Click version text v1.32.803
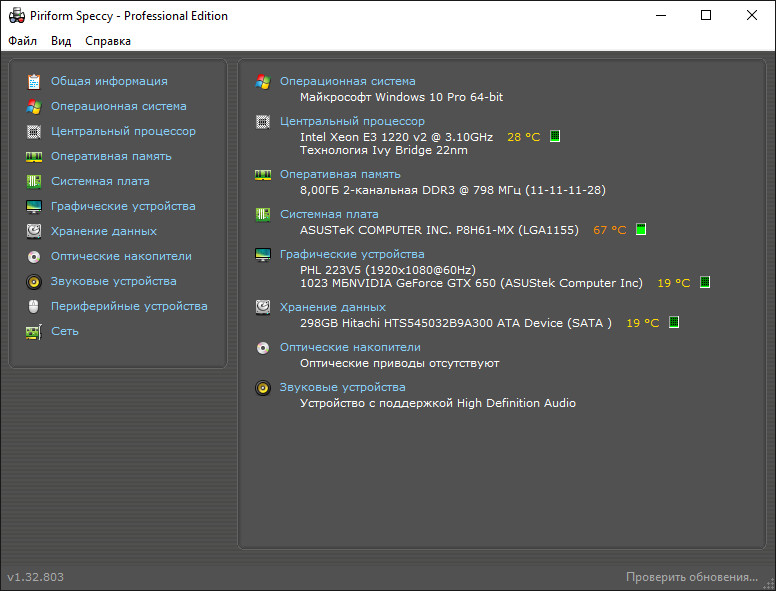Viewport: 776px width, 591px height. pyautogui.click(x=36, y=577)
